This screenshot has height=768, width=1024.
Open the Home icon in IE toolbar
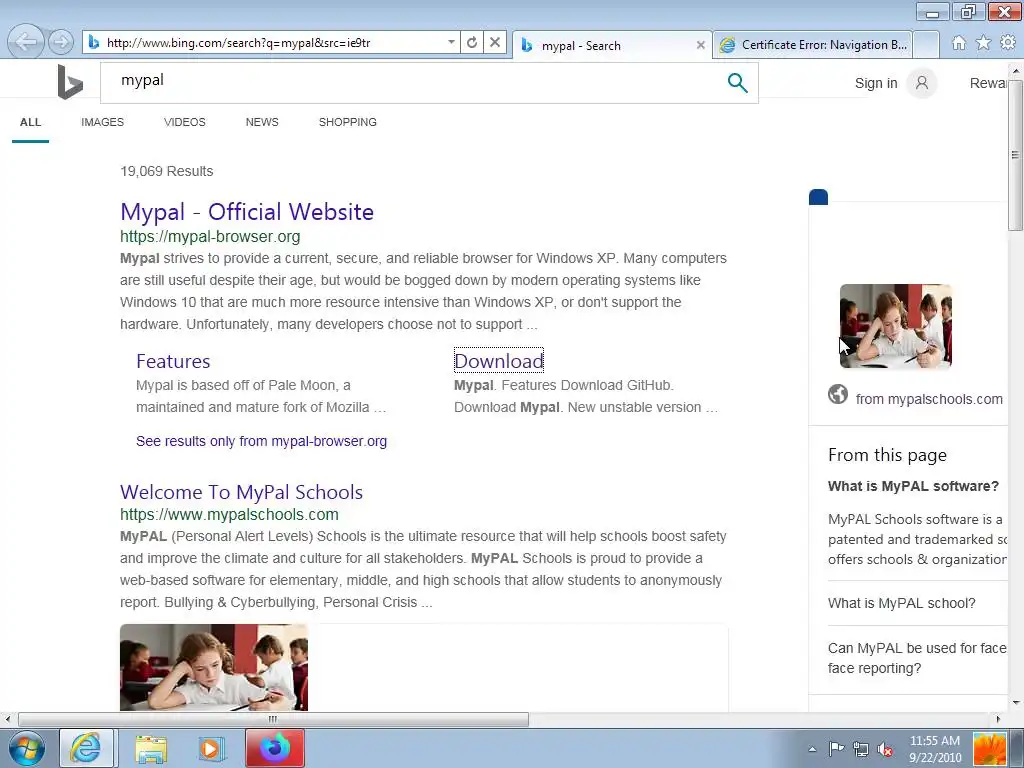click(x=959, y=43)
